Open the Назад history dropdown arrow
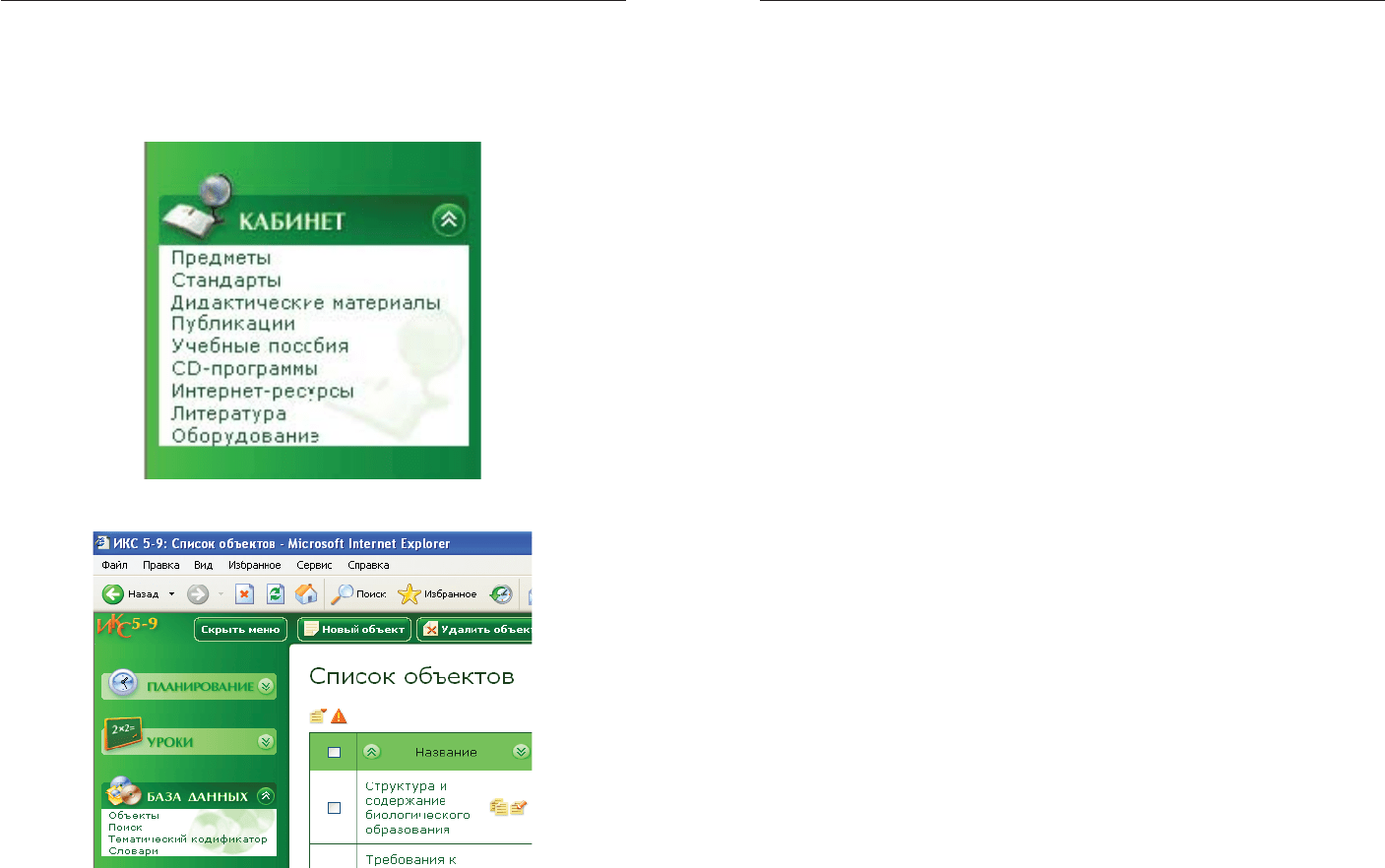 pyautogui.click(x=171, y=593)
